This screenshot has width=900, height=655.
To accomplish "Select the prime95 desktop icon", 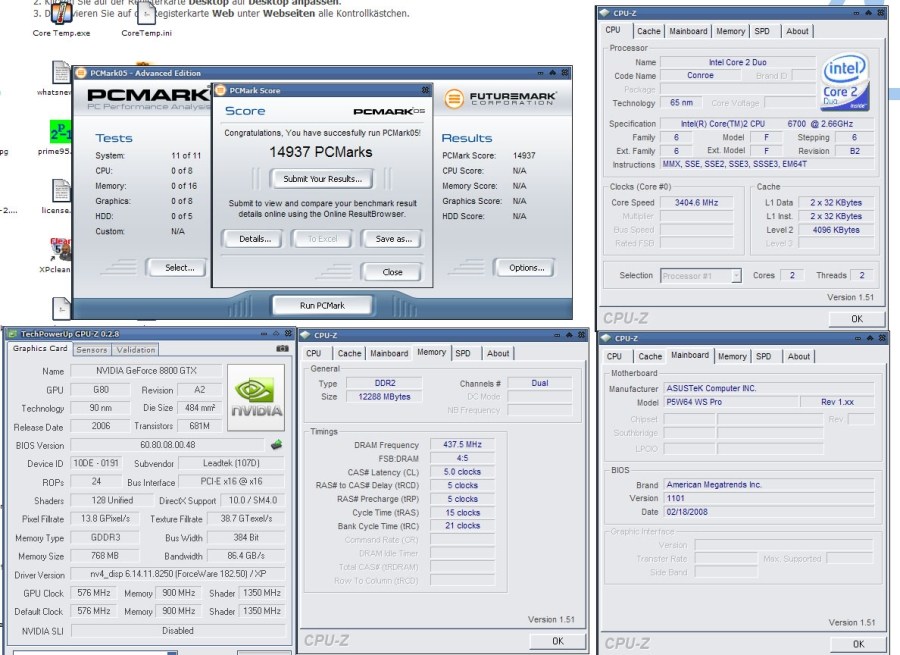I will click(60, 132).
